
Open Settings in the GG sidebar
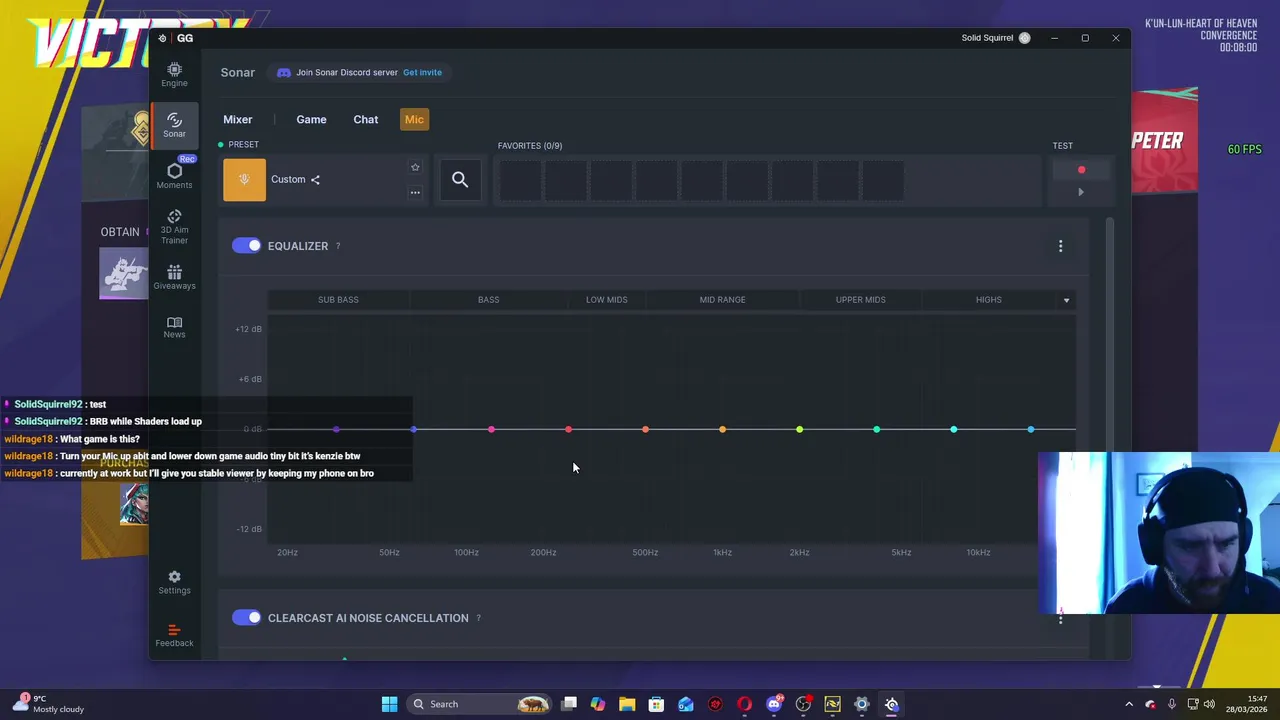pyautogui.click(x=174, y=582)
